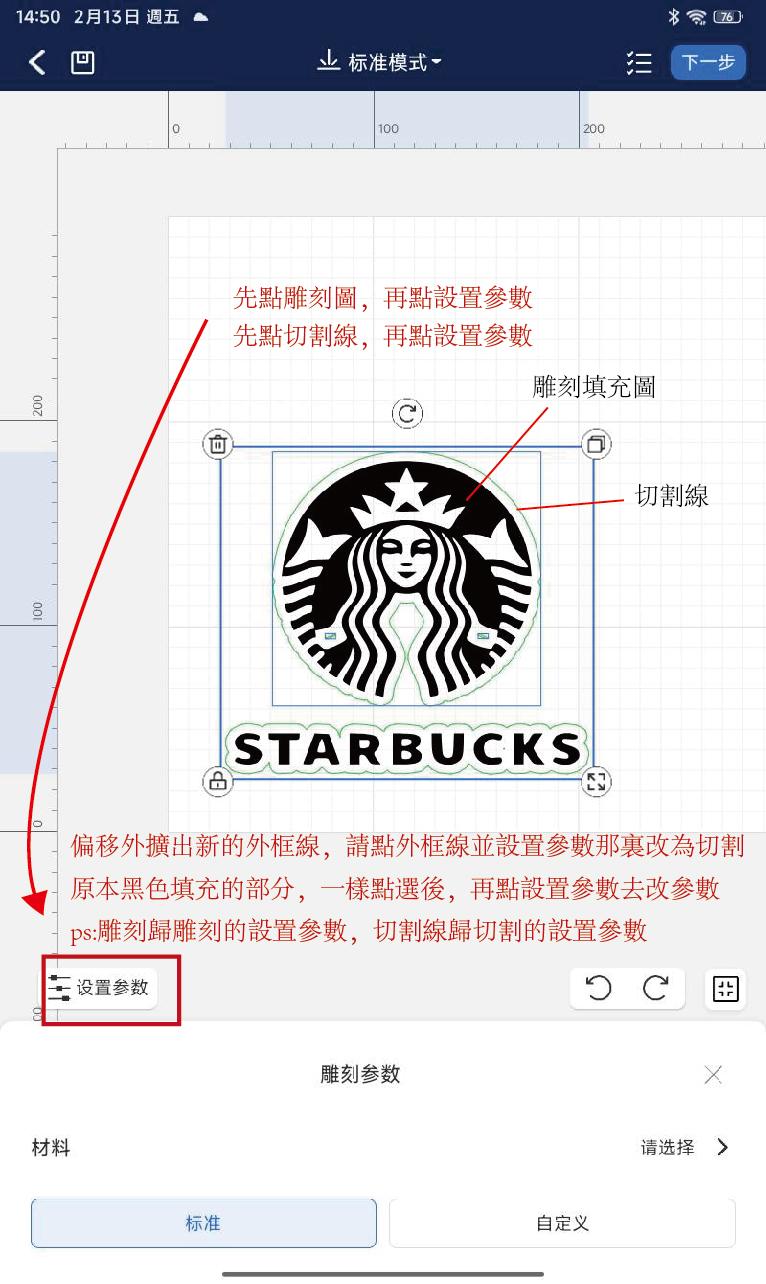Delete selection using the trash handle
This screenshot has width=766, height=1284.
[218, 444]
